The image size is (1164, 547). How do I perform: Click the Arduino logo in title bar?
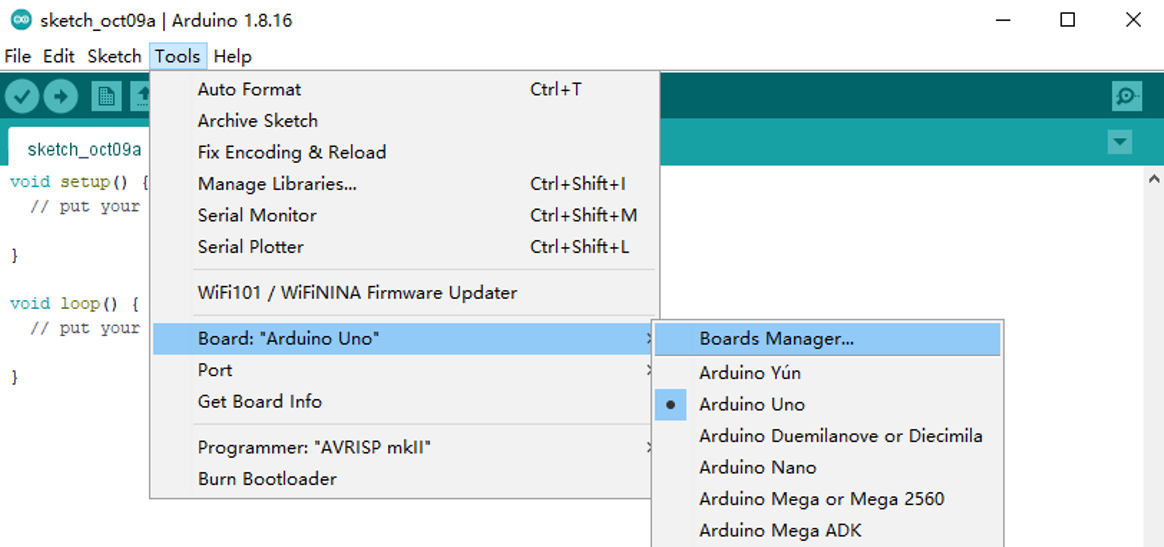coord(22,20)
